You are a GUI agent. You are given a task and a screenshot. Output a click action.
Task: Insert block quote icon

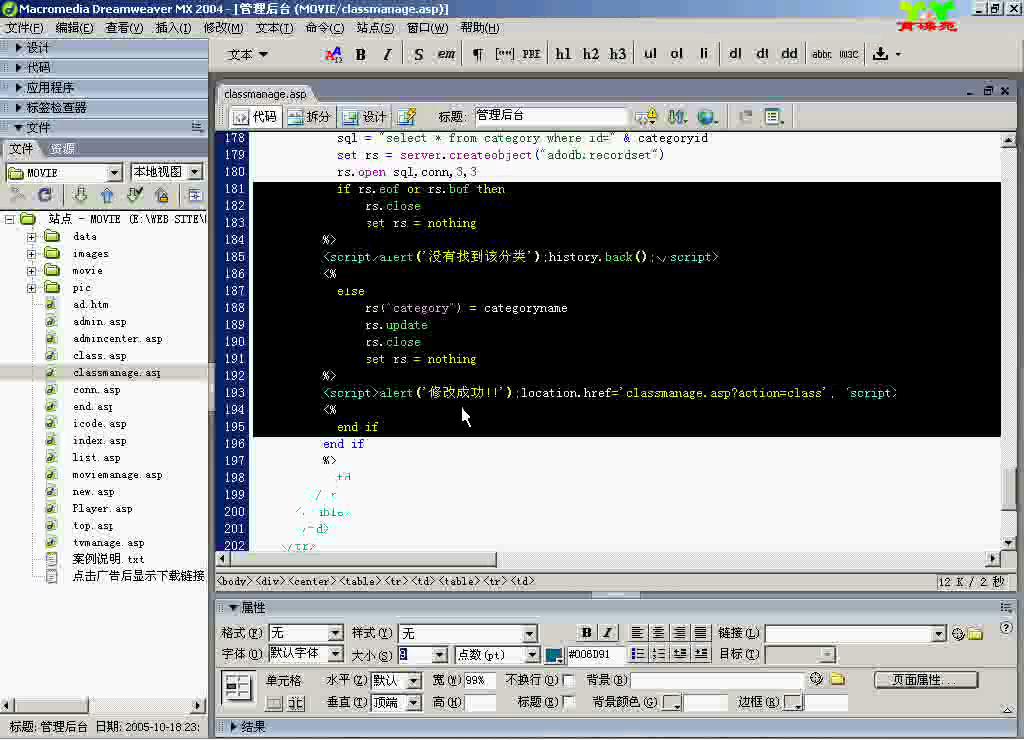504,55
